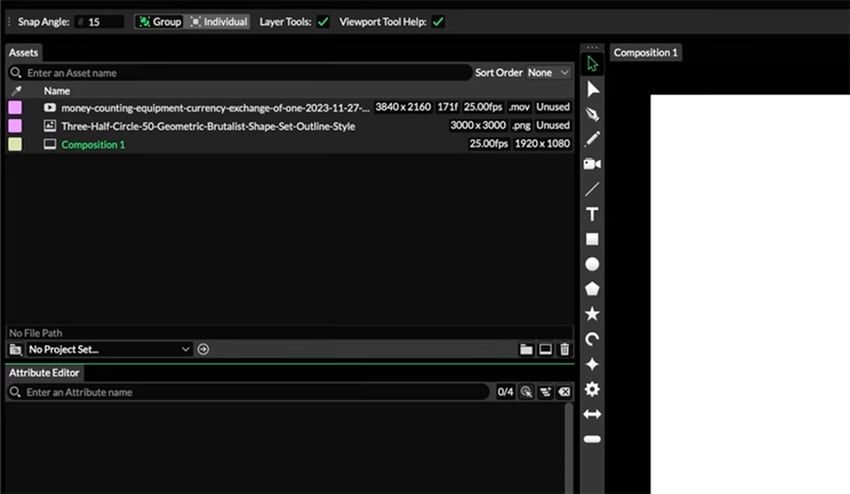The height and width of the screenshot is (494, 850).
Task: Click the attribute filter list icon
Action: [545, 392]
